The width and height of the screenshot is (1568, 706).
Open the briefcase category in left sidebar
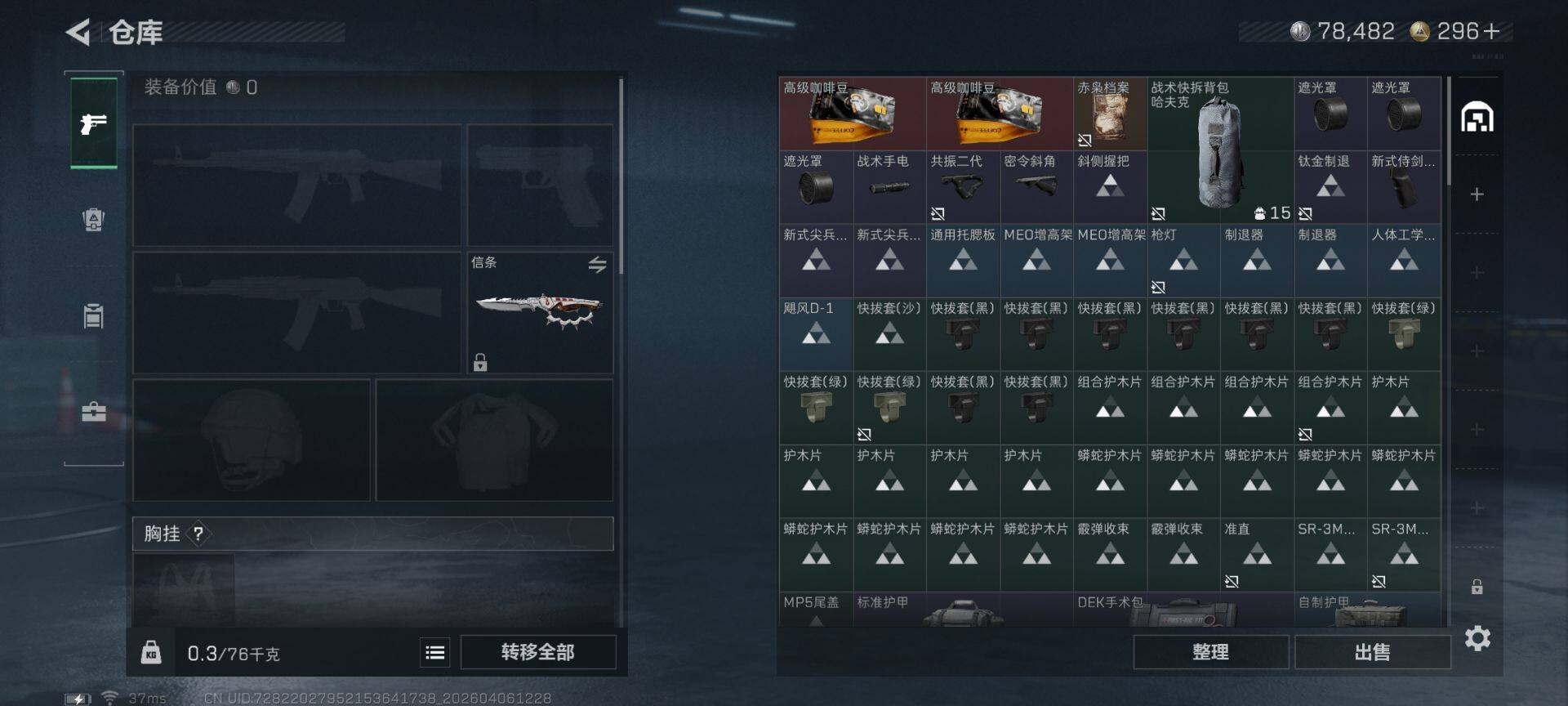tap(94, 411)
